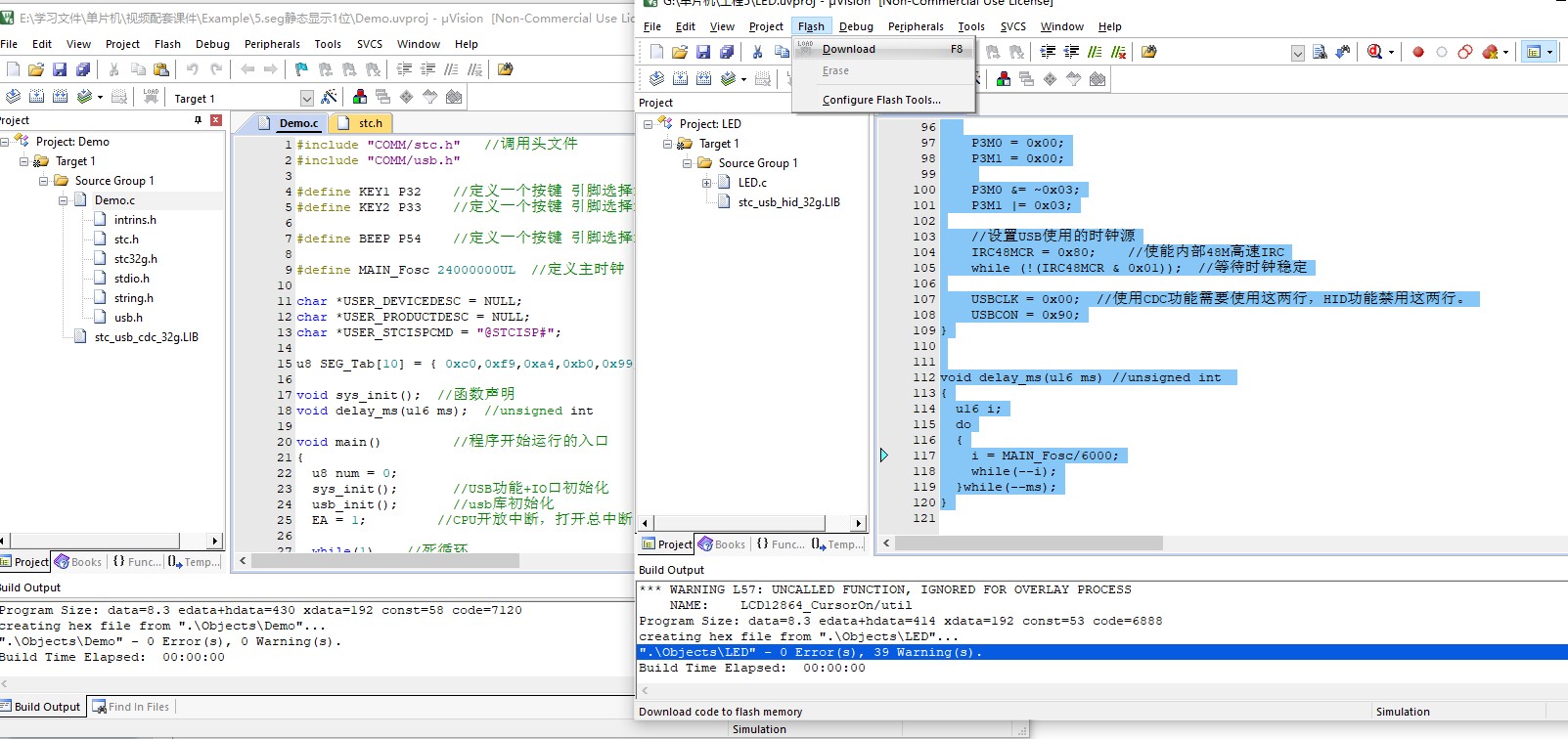Click the Build icon in left window toolbar
1568x739 pixels.
(36, 97)
